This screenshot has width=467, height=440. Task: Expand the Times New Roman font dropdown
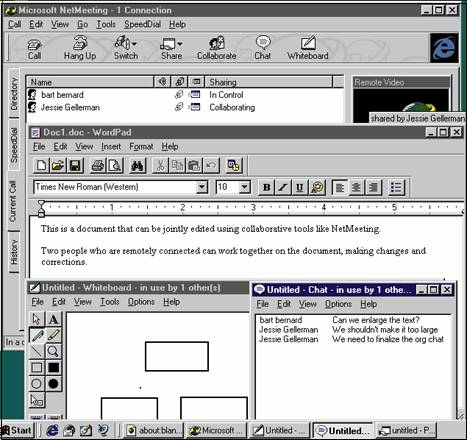(x=202, y=187)
